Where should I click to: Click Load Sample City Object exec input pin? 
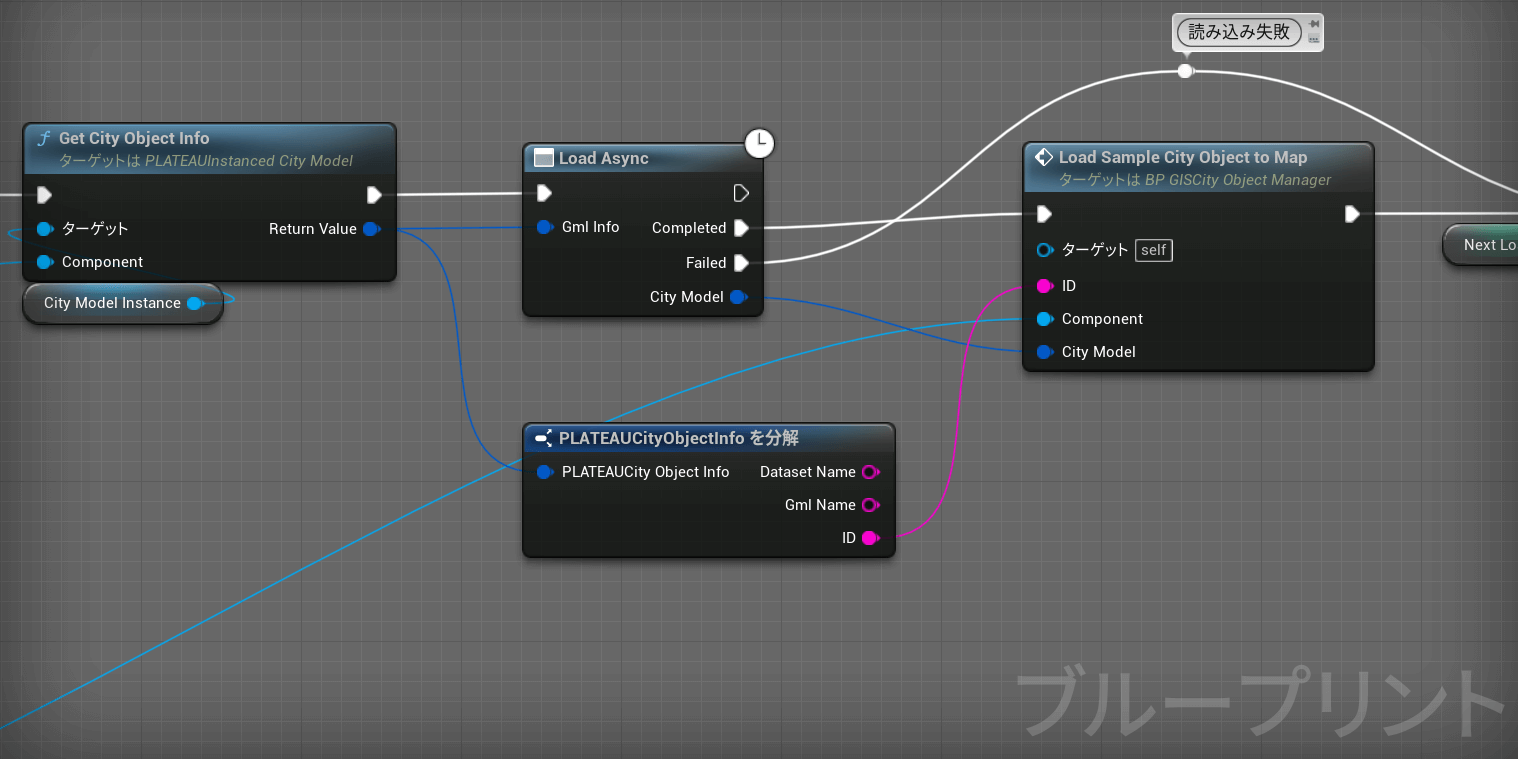coord(1044,214)
